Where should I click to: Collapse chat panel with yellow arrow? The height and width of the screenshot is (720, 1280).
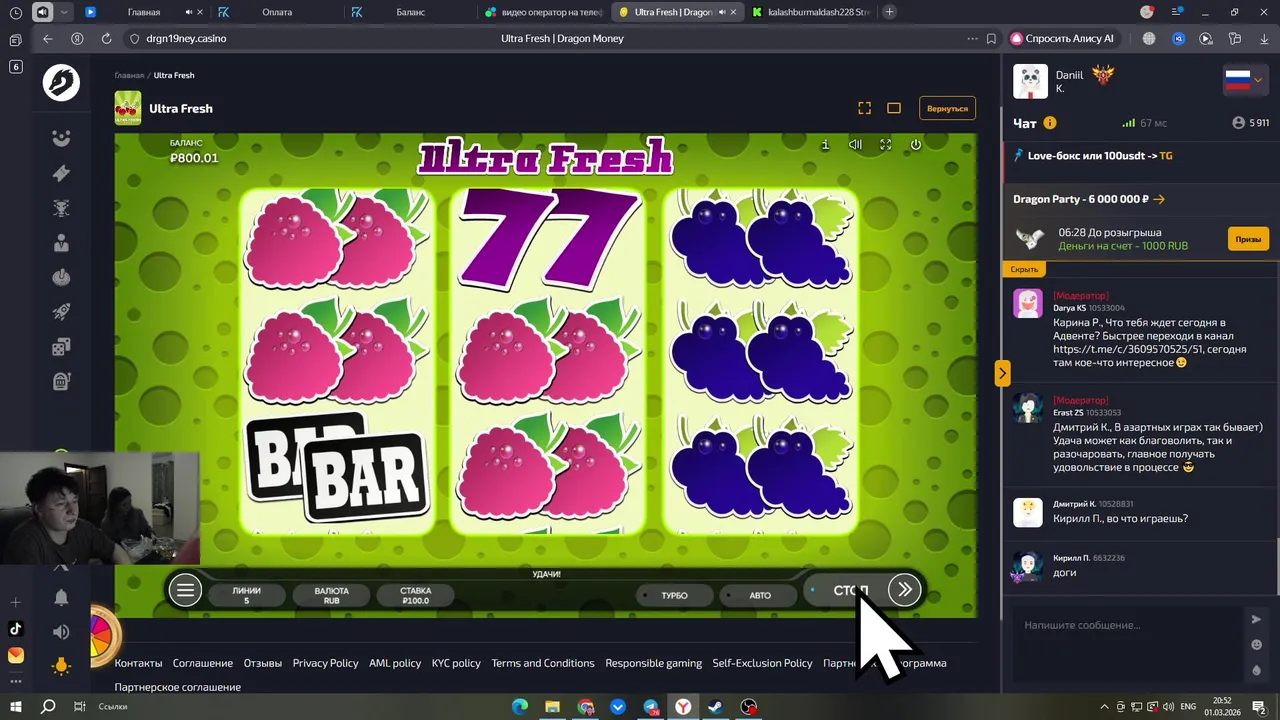[x=1002, y=373]
